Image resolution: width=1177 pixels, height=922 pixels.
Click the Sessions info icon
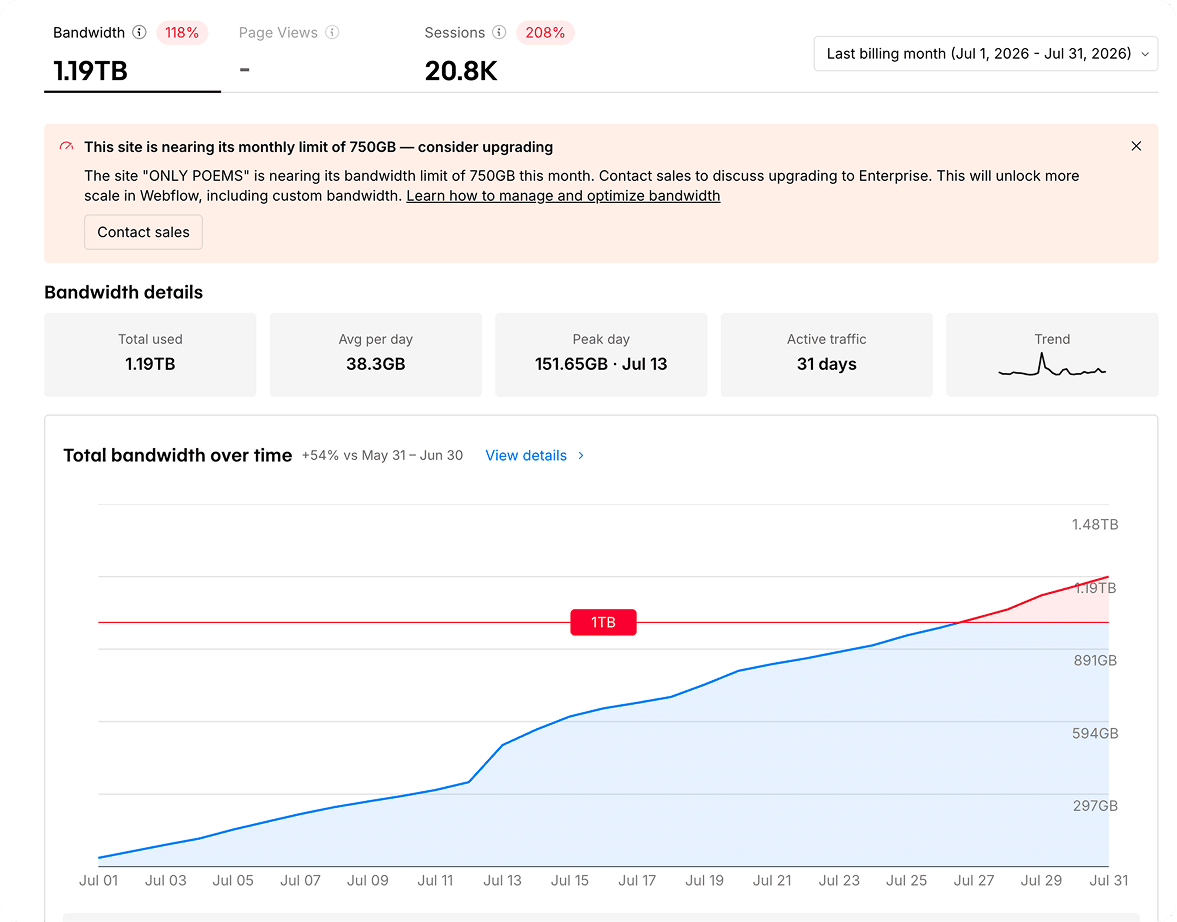coord(499,32)
